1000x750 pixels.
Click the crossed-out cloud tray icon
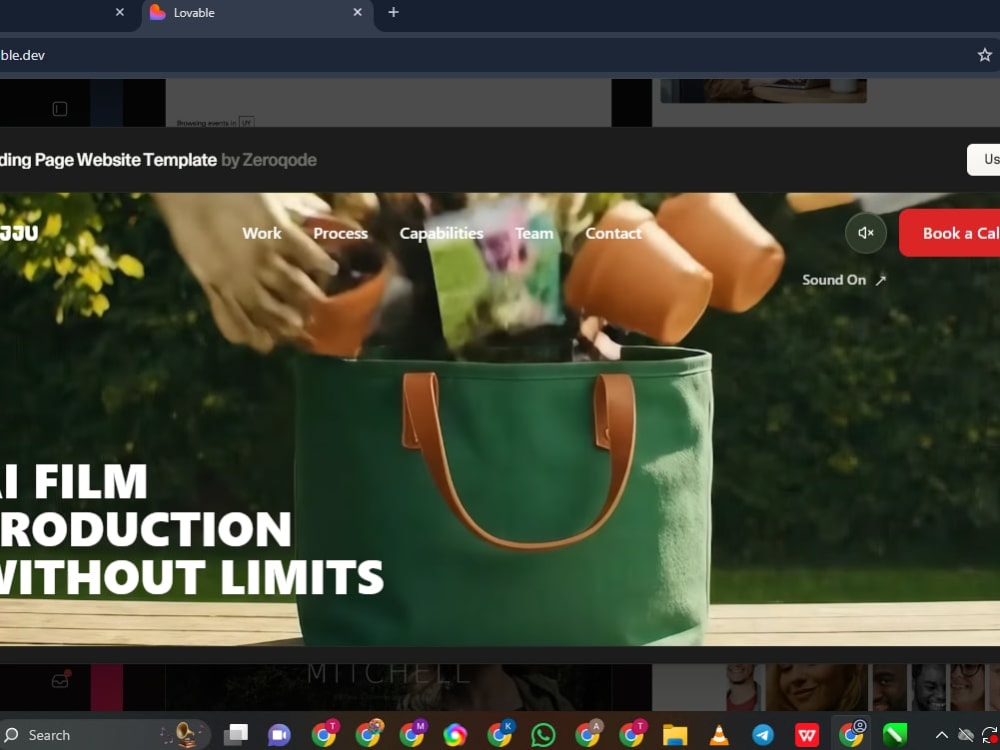(x=966, y=735)
